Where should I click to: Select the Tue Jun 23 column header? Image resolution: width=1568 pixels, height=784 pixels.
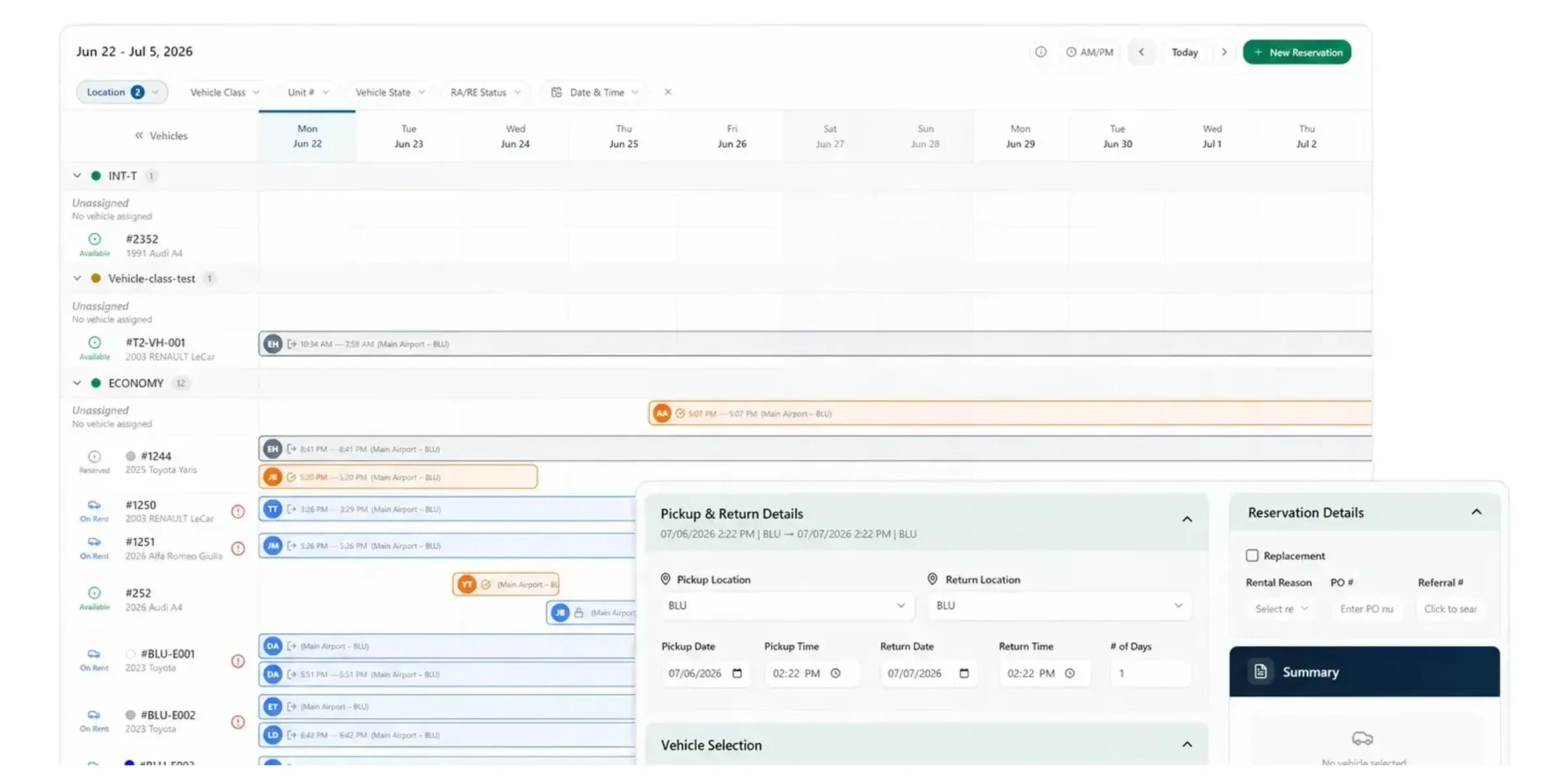click(x=409, y=136)
